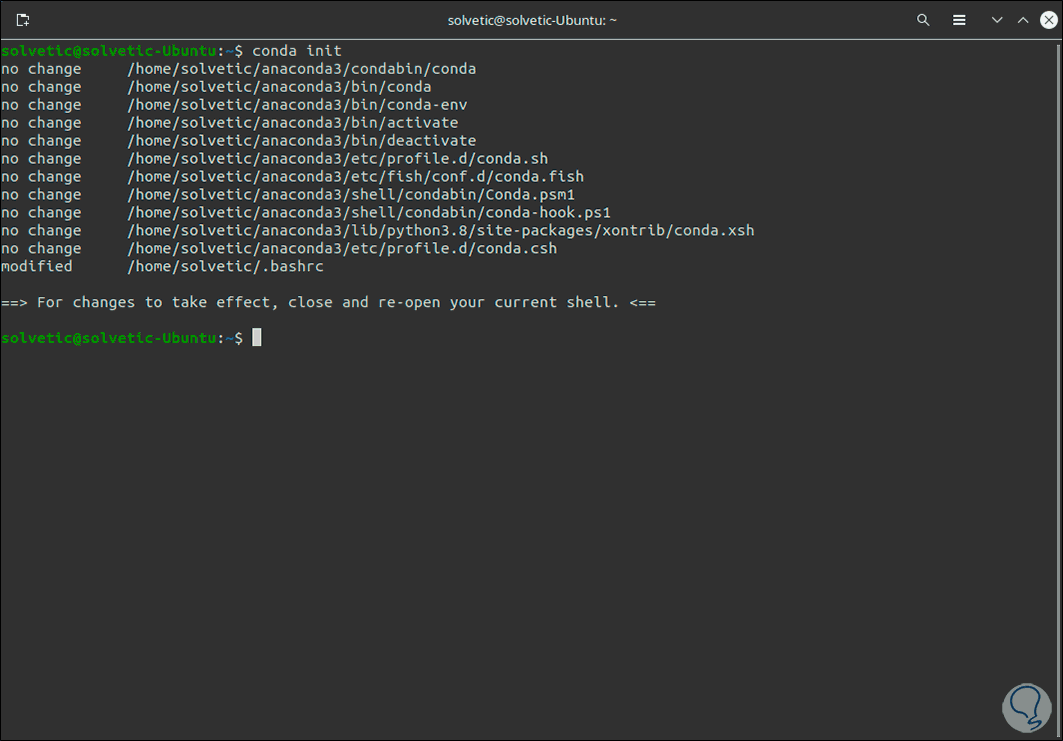Minimize the terminal window

tap(997, 20)
